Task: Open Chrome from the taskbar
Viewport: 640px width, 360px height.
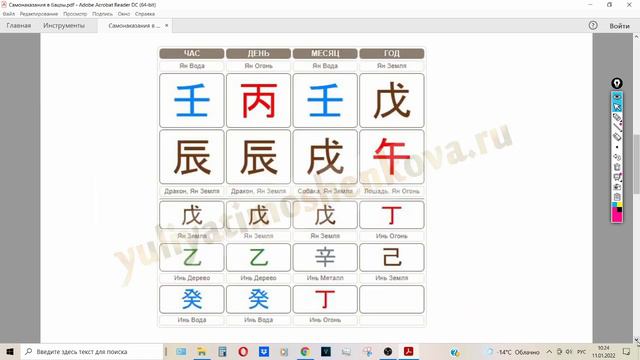Action: click(x=305, y=351)
